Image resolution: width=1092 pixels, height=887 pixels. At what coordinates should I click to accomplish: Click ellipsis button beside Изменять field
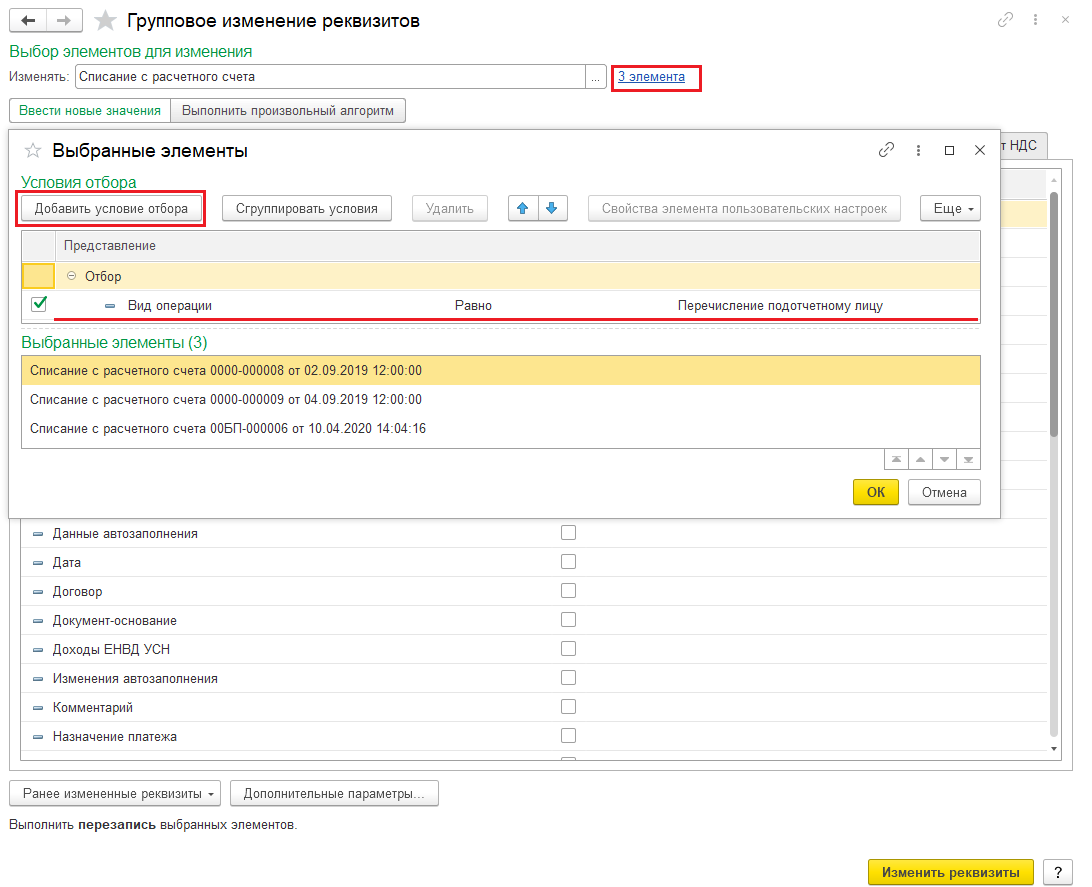(595, 77)
